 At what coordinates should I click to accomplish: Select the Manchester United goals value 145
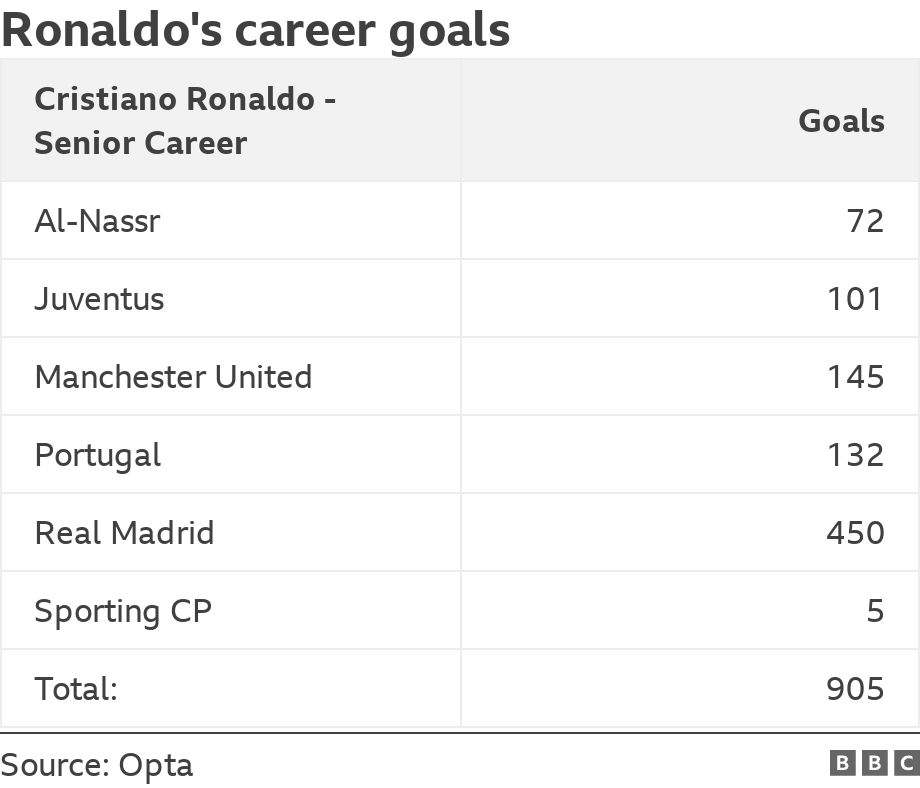click(855, 376)
